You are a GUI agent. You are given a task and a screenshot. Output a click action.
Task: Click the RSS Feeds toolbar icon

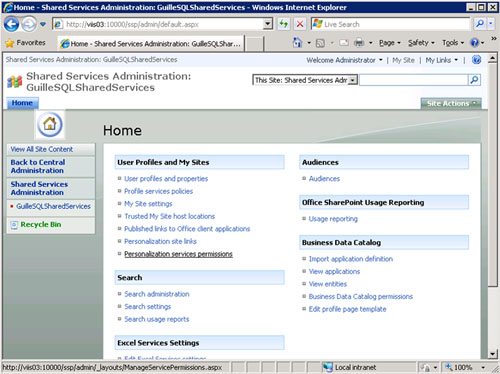pos(320,43)
